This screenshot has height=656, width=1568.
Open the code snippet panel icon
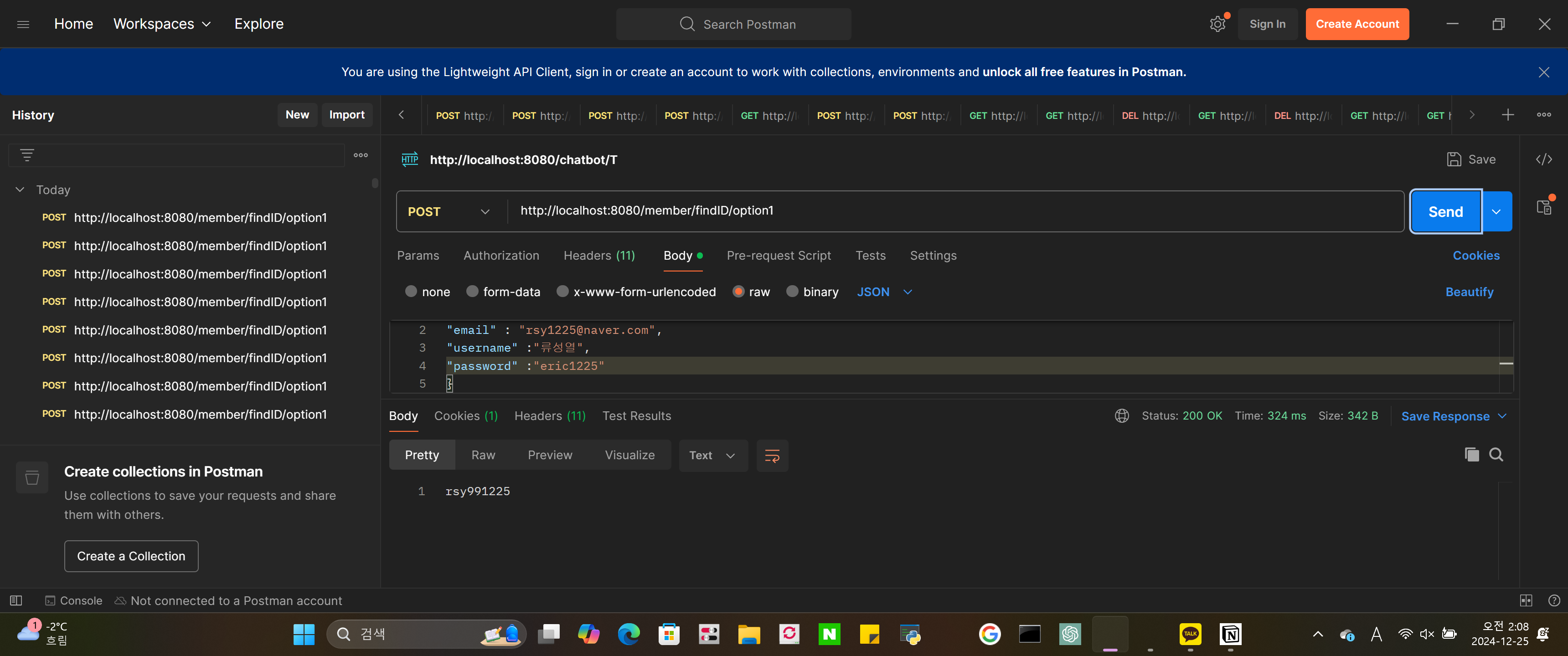(x=1544, y=159)
